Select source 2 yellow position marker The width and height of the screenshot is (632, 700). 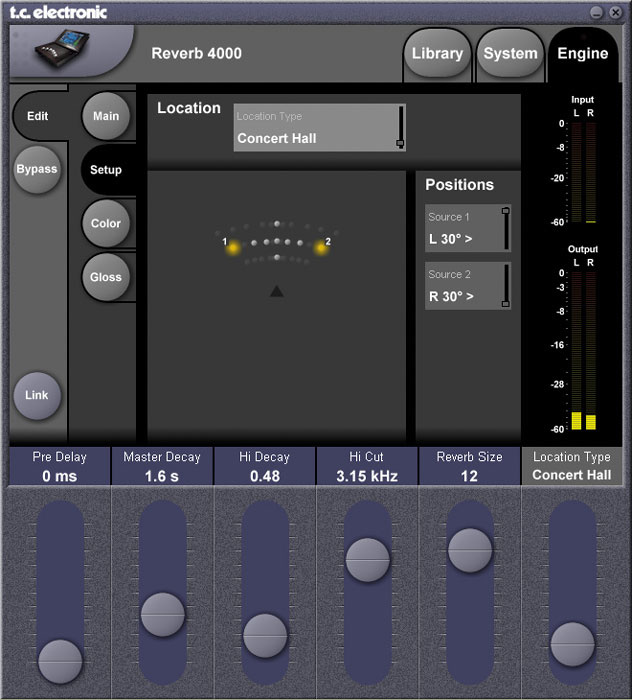321,247
